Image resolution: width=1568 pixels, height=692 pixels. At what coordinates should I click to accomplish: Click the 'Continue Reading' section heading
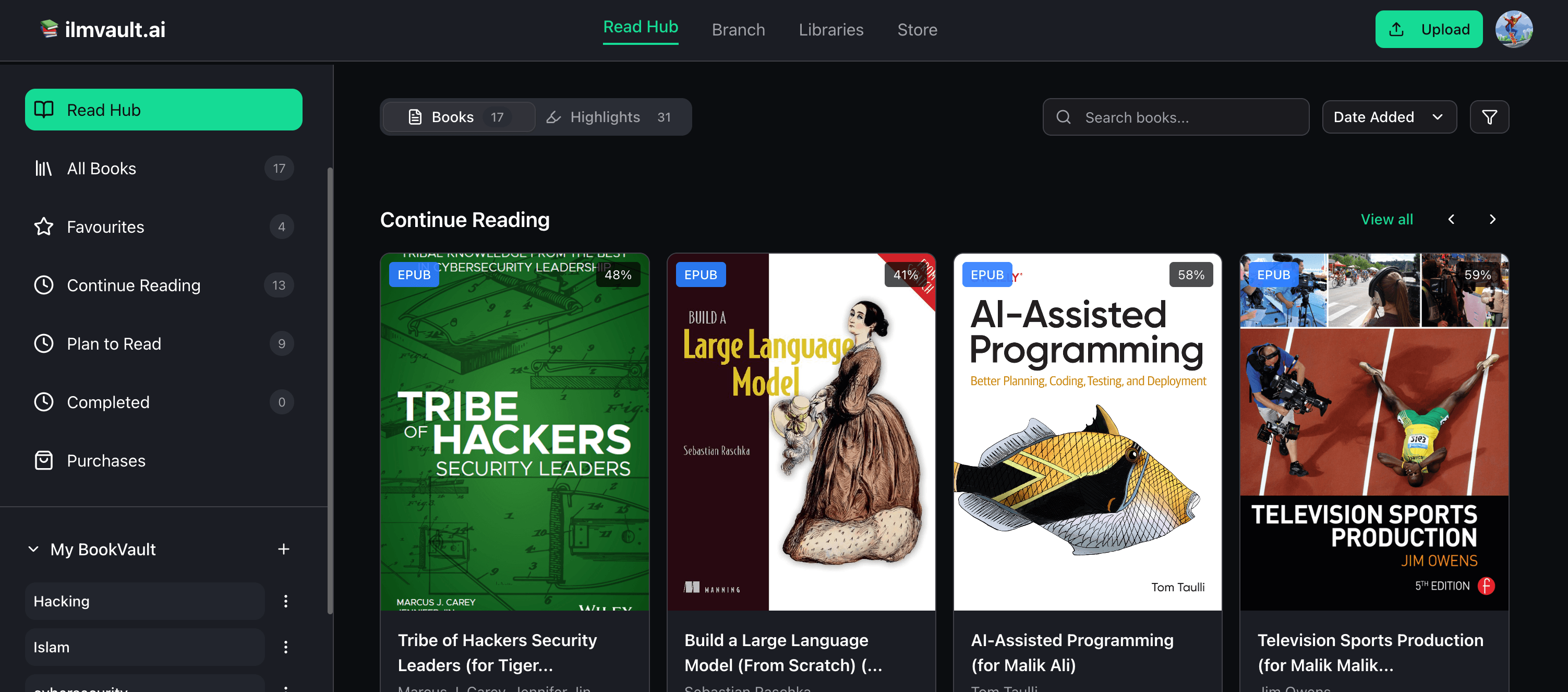coord(465,219)
